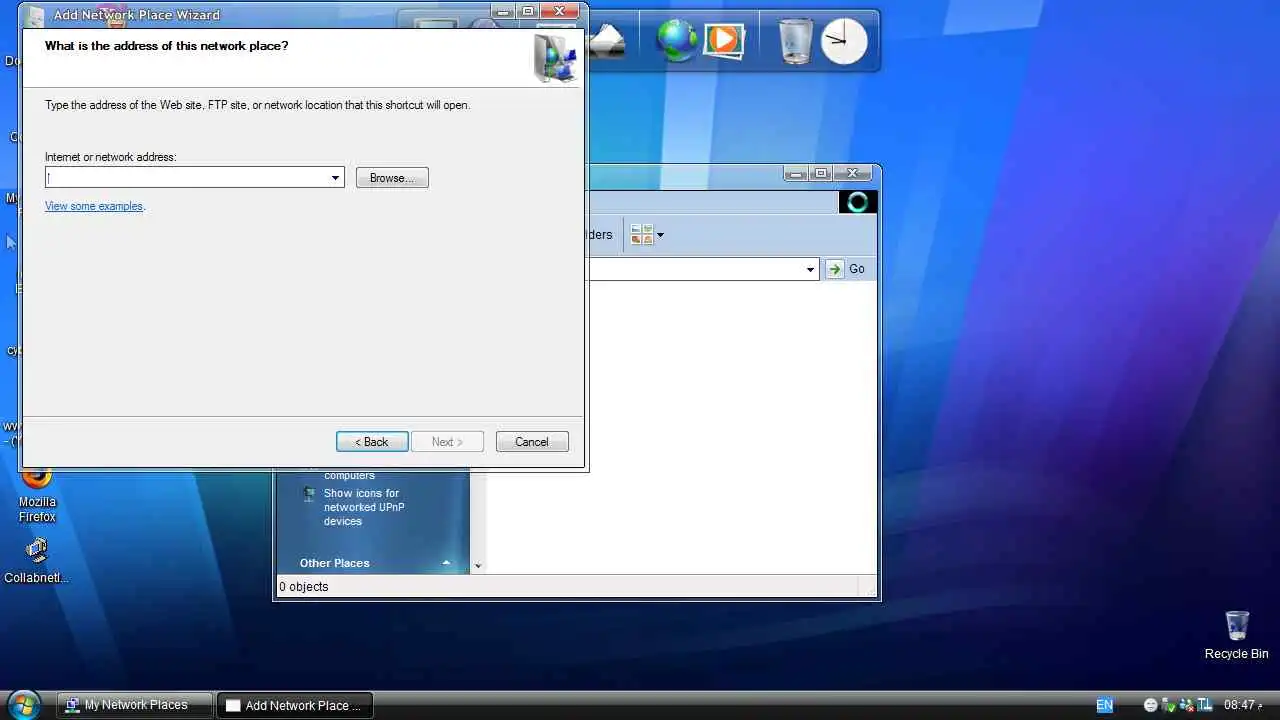1280x720 pixels.
Task: Click the globe icon in the top dock
Action: [x=676, y=40]
